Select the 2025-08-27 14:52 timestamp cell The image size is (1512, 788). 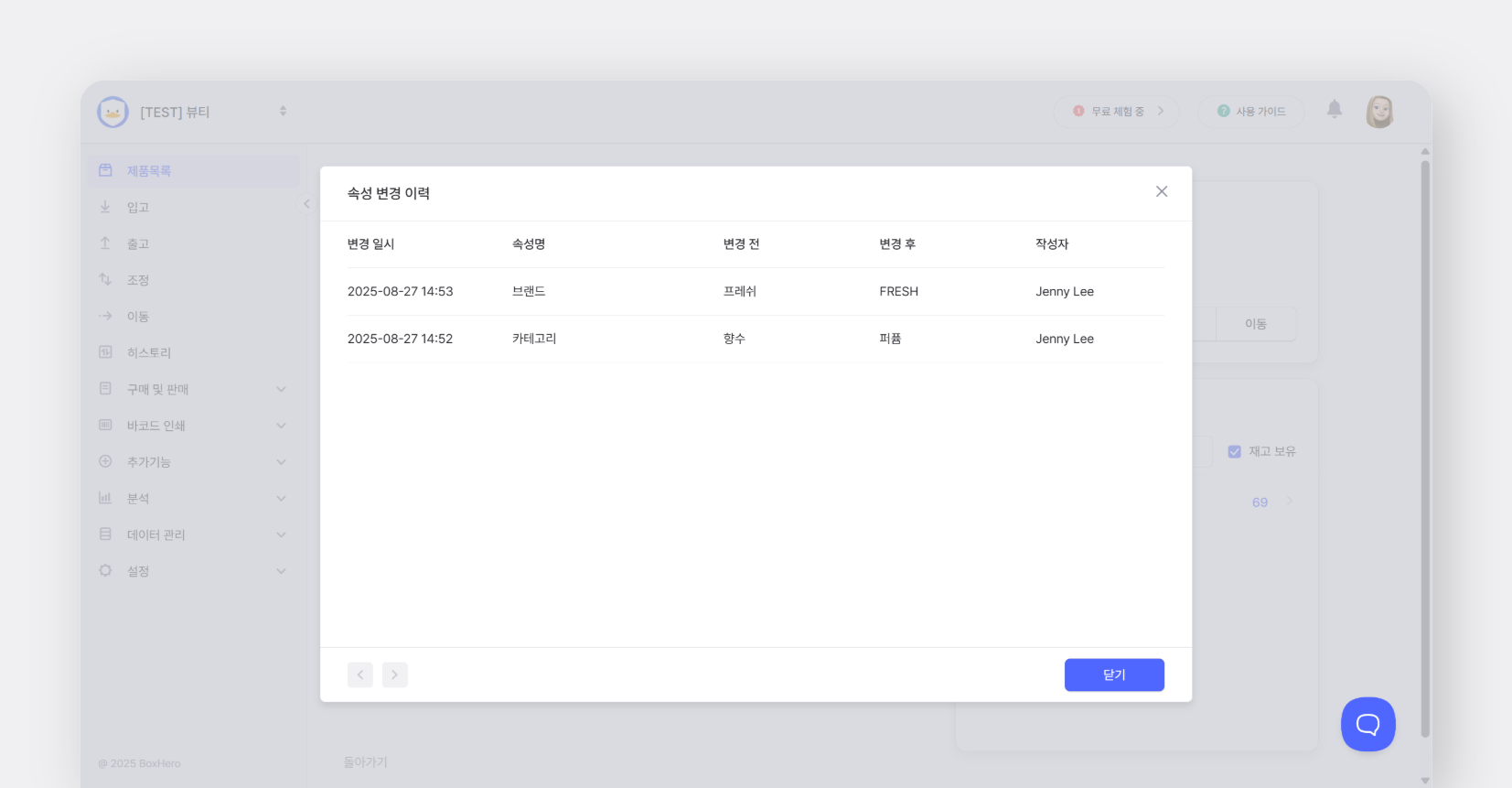[401, 339]
